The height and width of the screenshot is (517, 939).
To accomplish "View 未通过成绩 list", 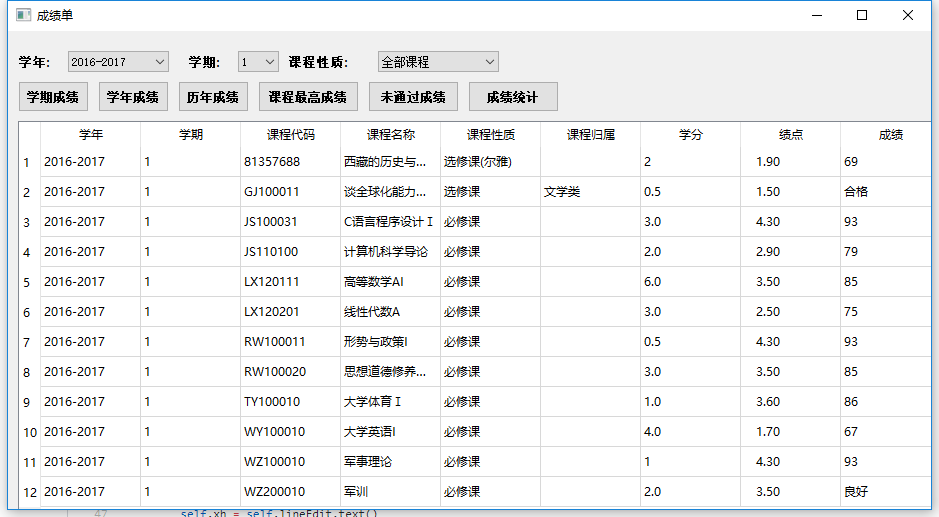I will click(413, 97).
